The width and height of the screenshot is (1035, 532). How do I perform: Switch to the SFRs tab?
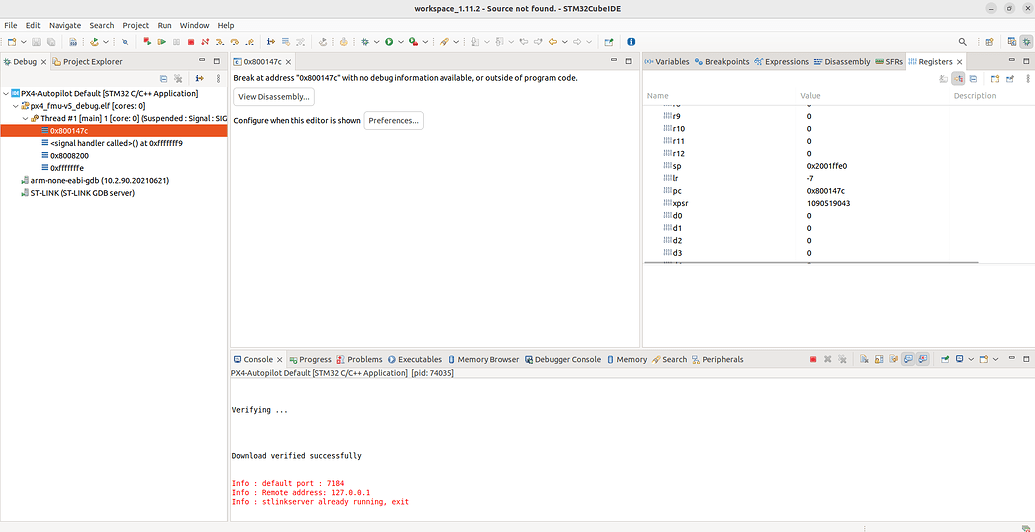889,61
